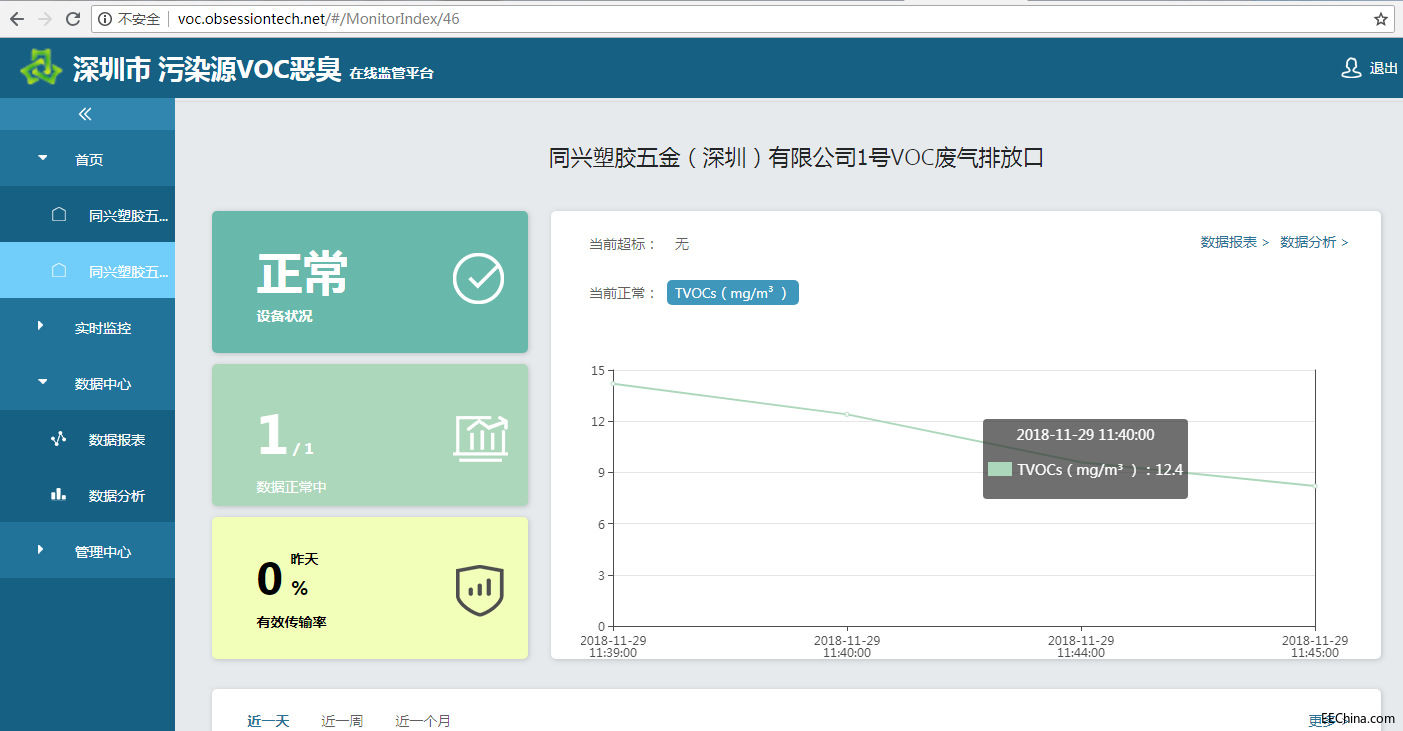Click the chart data point at 11:40:00
This screenshot has width=1403, height=731.
847,414
